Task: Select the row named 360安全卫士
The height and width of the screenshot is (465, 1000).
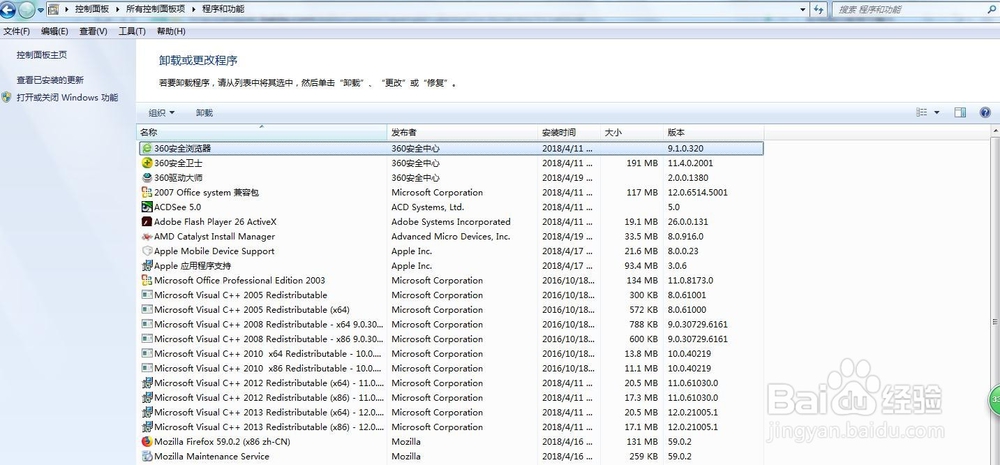Action: 451,163
